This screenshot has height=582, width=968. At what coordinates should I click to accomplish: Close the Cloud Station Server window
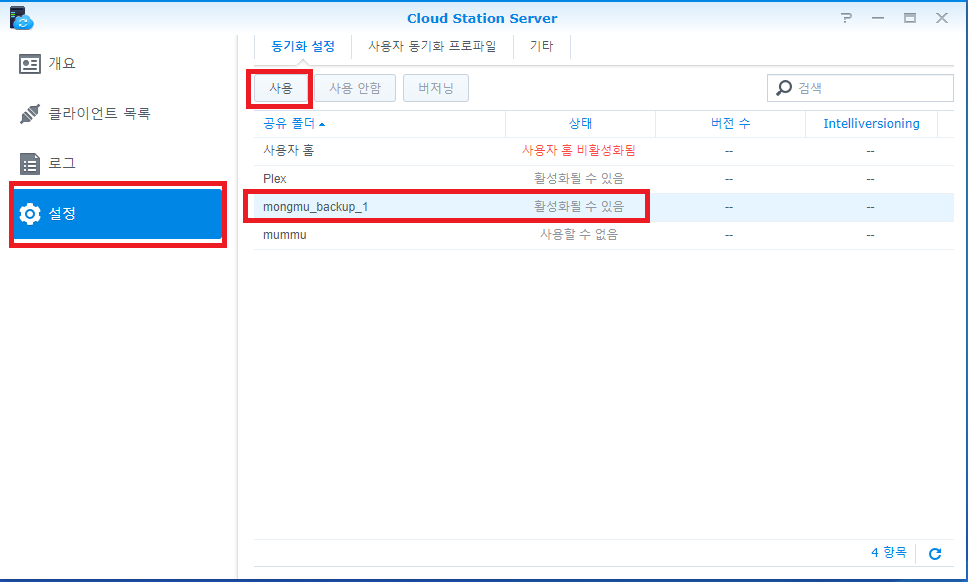(941, 18)
